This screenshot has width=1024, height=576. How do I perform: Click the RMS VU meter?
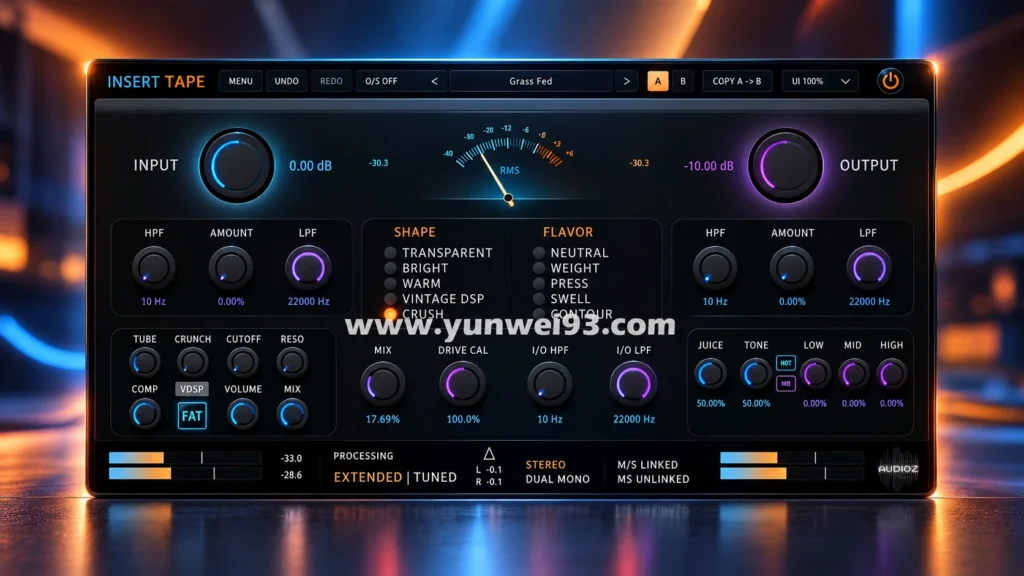(x=509, y=164)
